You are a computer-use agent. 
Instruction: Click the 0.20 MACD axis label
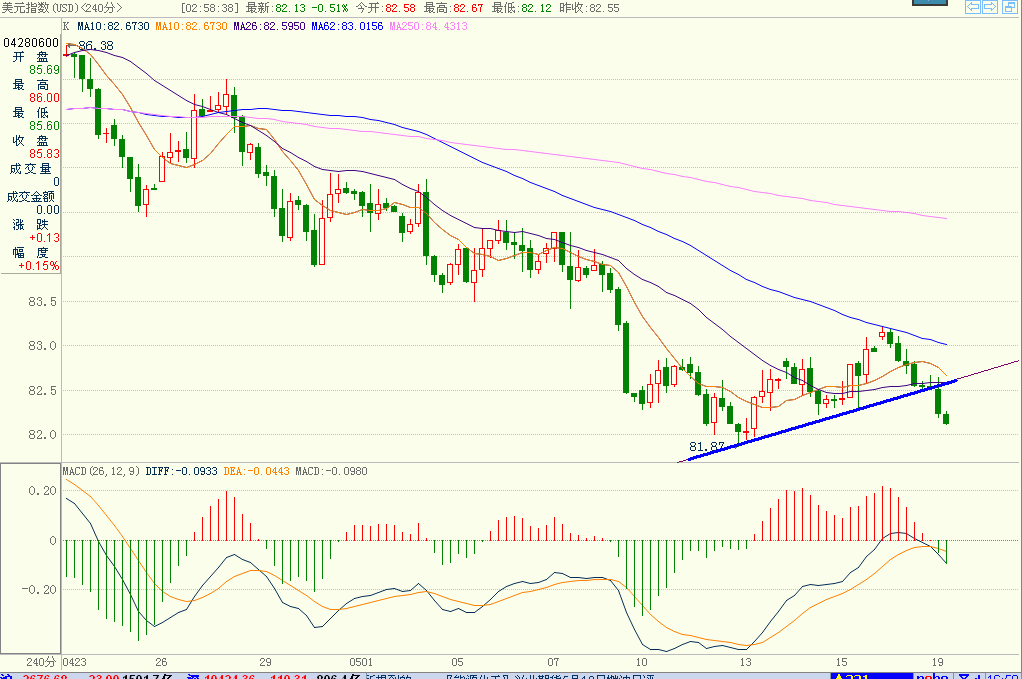tap(42, 491)
